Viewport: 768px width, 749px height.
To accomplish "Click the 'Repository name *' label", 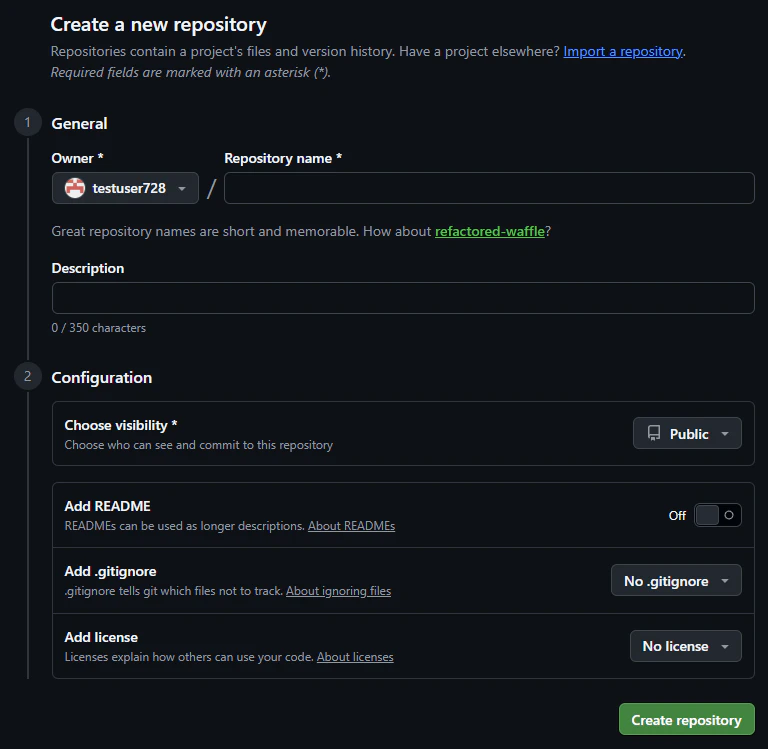I will (x=283, y=159).
